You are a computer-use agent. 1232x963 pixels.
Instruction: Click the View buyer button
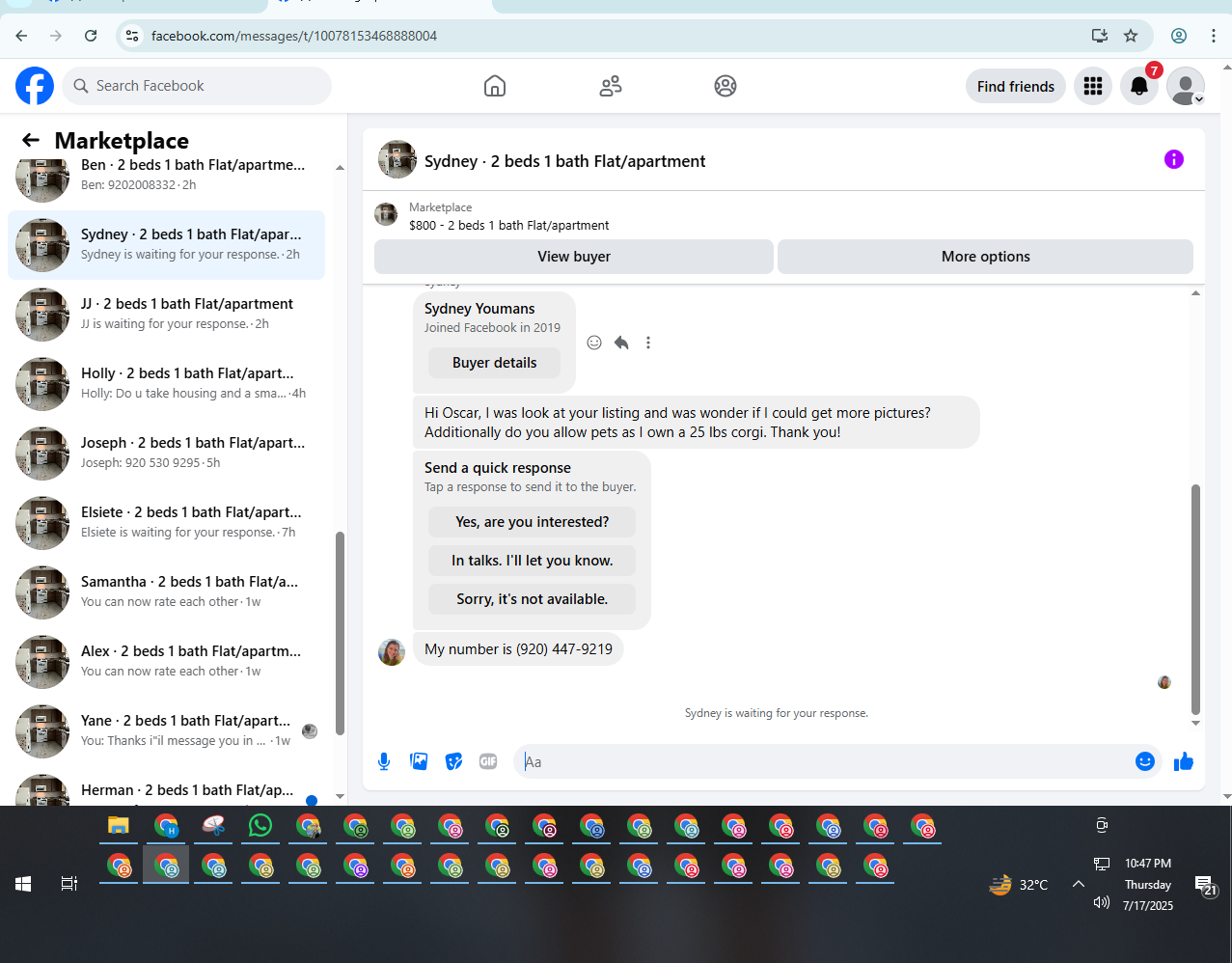(x=574, y=257)
